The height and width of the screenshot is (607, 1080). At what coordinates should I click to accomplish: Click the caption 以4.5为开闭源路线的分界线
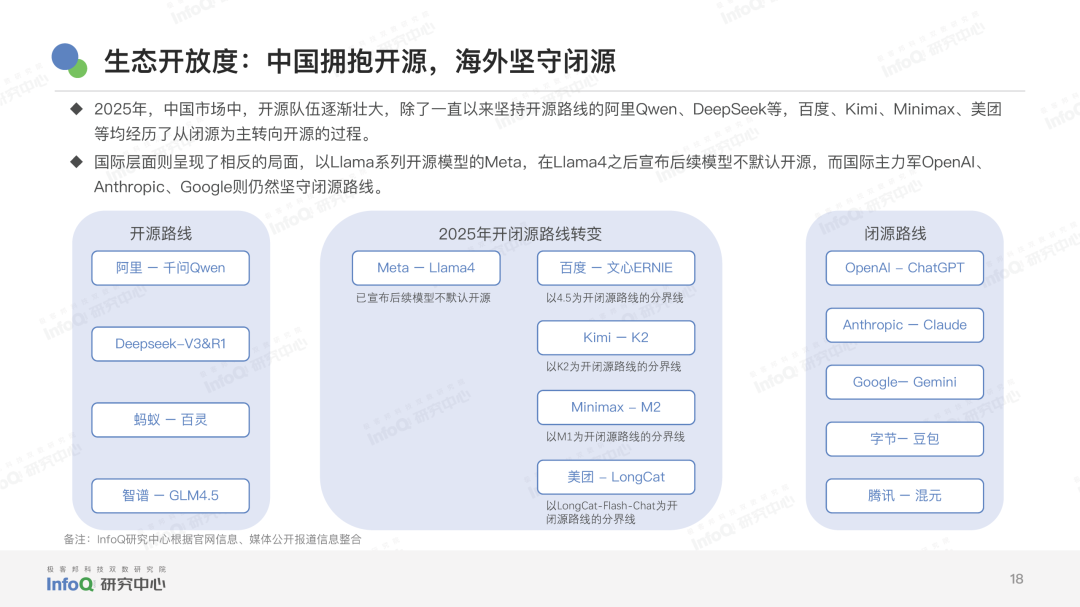pyautogui.click(x=614, y=298)
